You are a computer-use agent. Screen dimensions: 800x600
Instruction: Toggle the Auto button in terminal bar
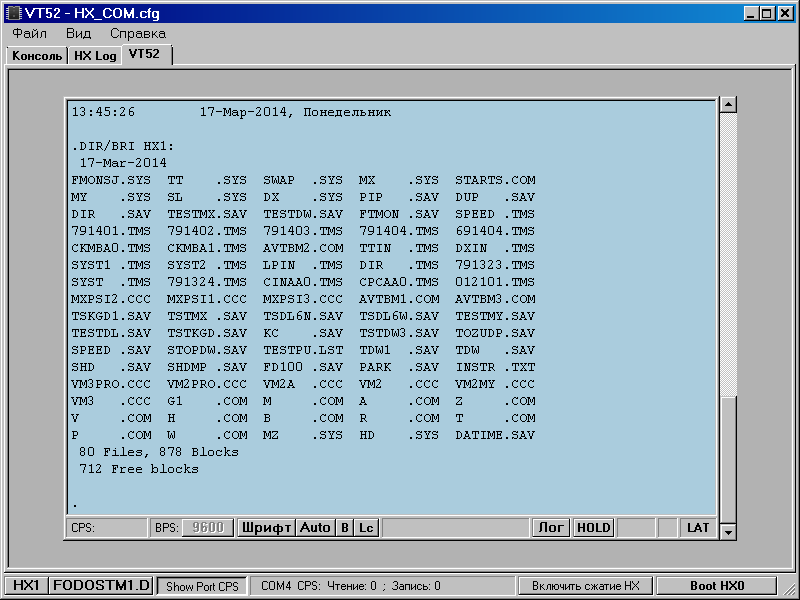[315, 527]
